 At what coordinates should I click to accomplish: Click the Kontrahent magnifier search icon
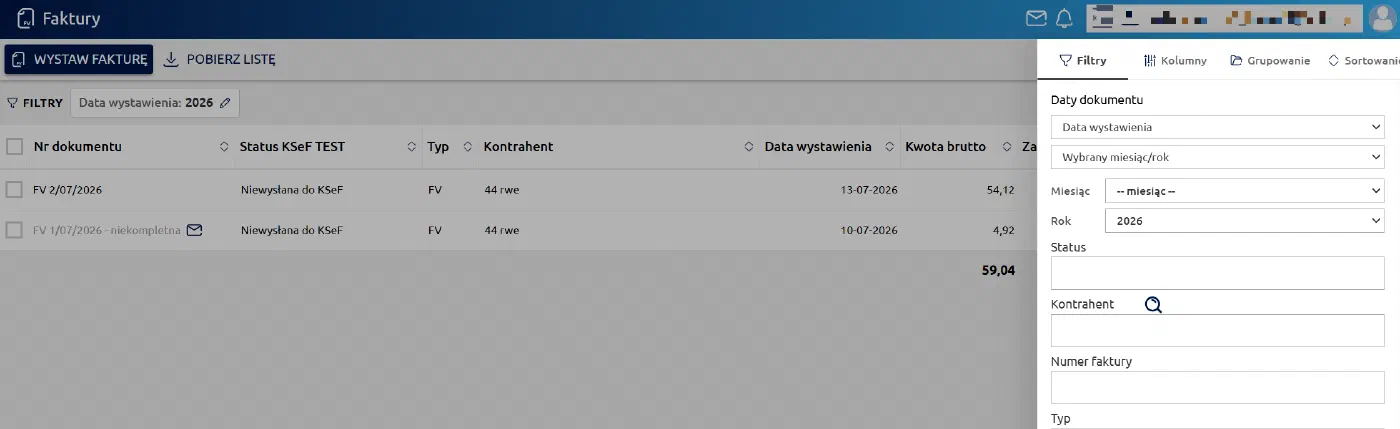(1153, 305)
